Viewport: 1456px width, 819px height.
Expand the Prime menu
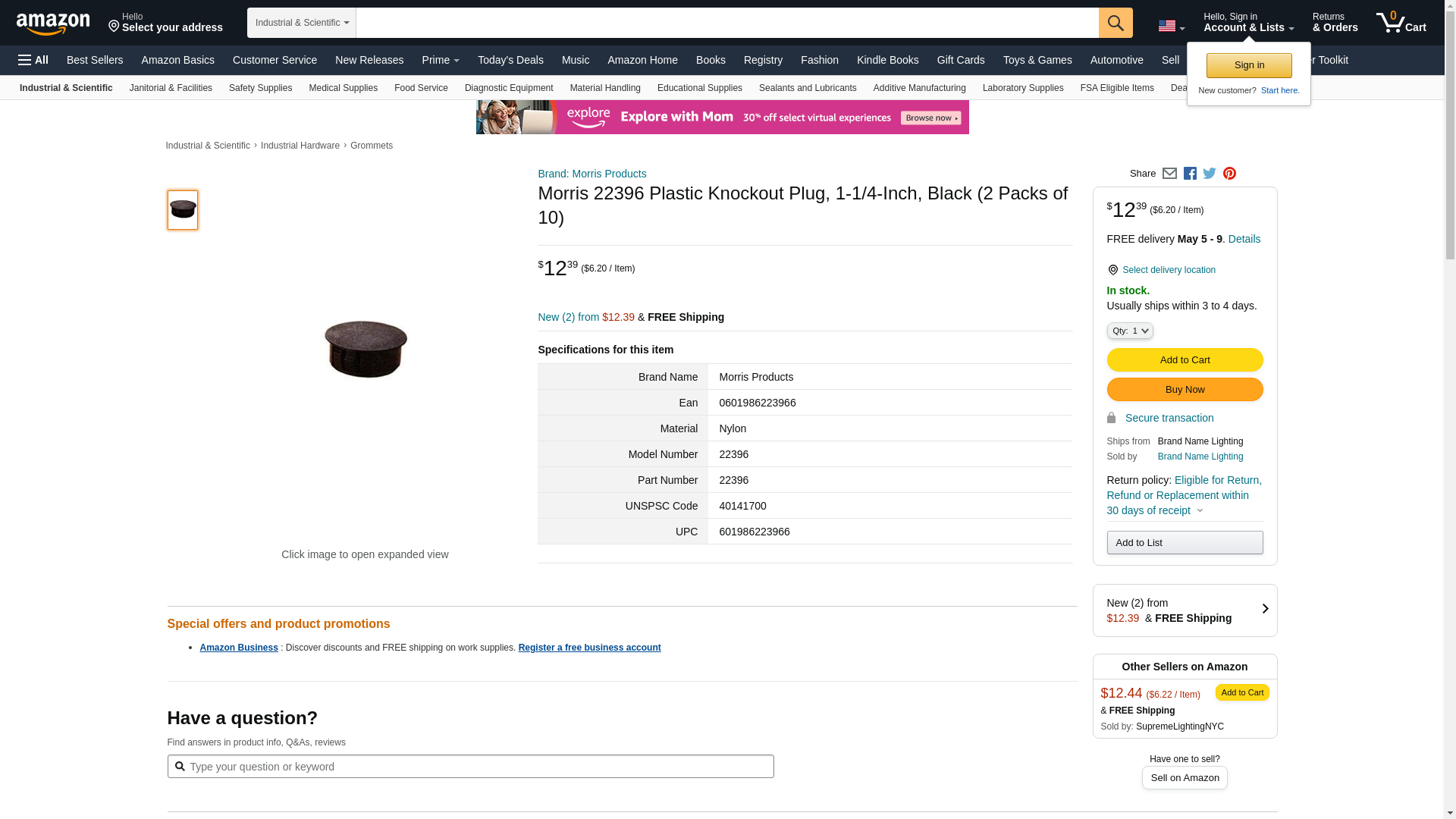(x=441, y=60)
